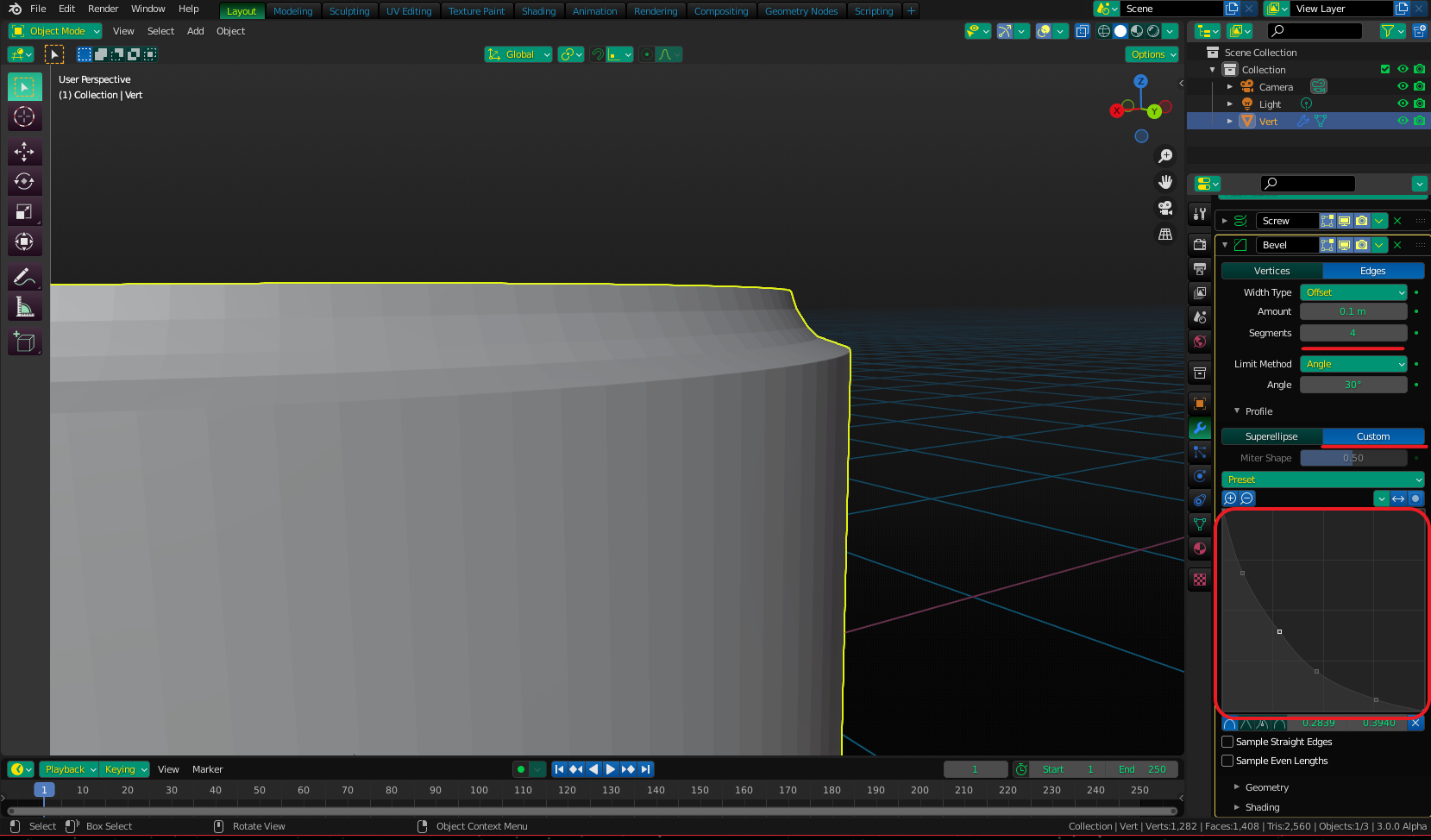The image size is (1431, 840).
Task: Select the Vert object in outliner
Action: click(x=1268, y=122)
